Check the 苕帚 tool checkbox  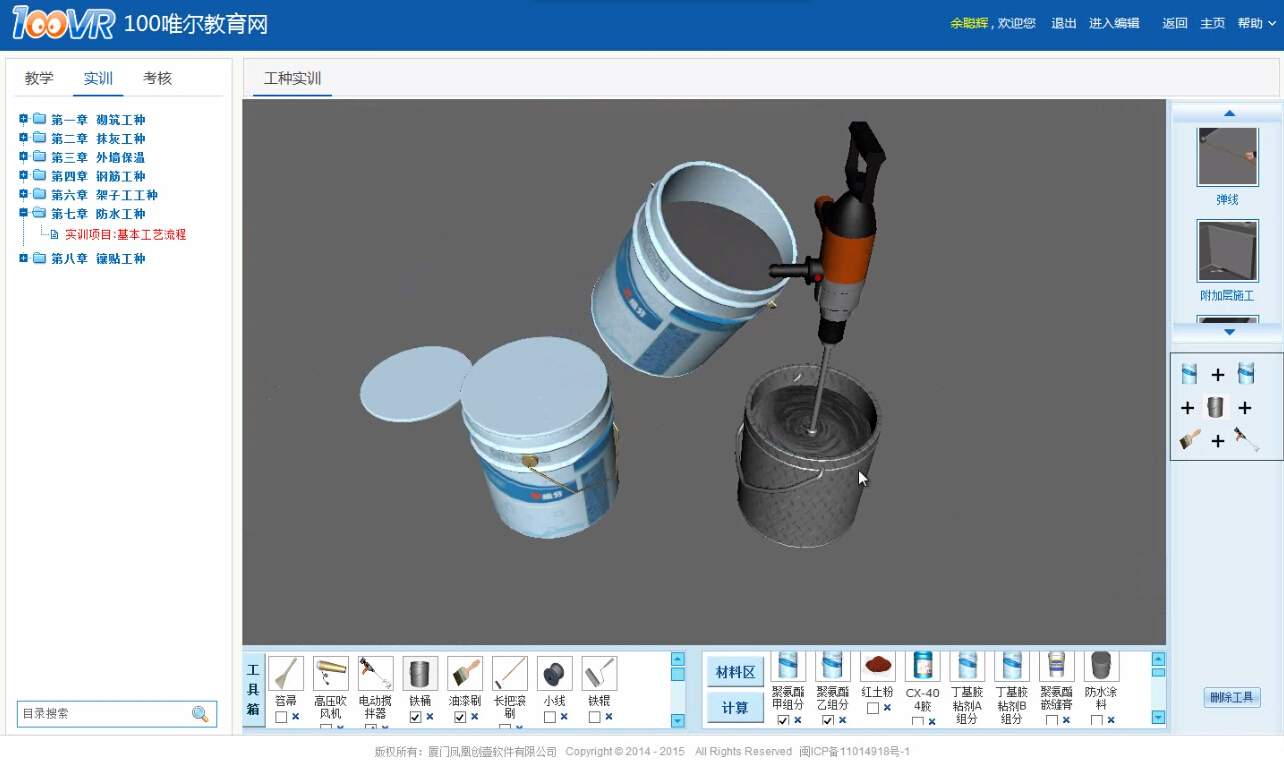[281, 717]
